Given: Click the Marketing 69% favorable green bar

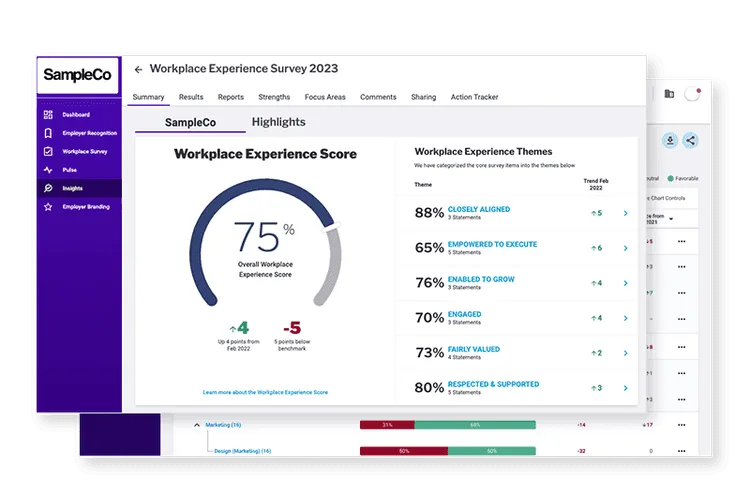Looking at the screenshot, I should 474,425.
